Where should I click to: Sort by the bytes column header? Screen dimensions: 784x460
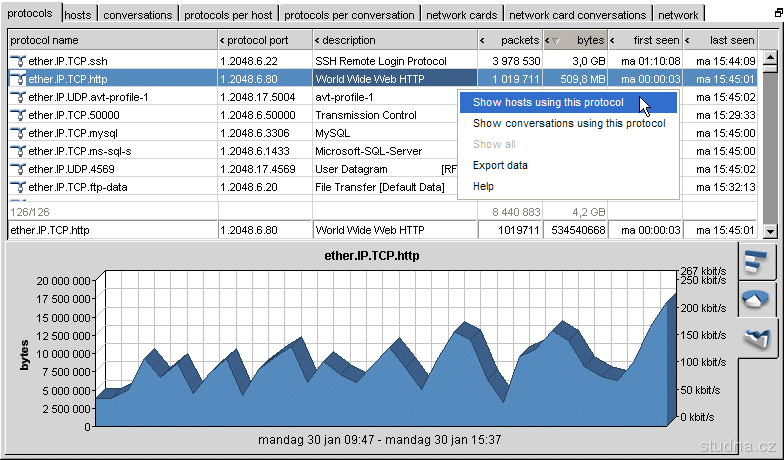(x=582, y=40)
